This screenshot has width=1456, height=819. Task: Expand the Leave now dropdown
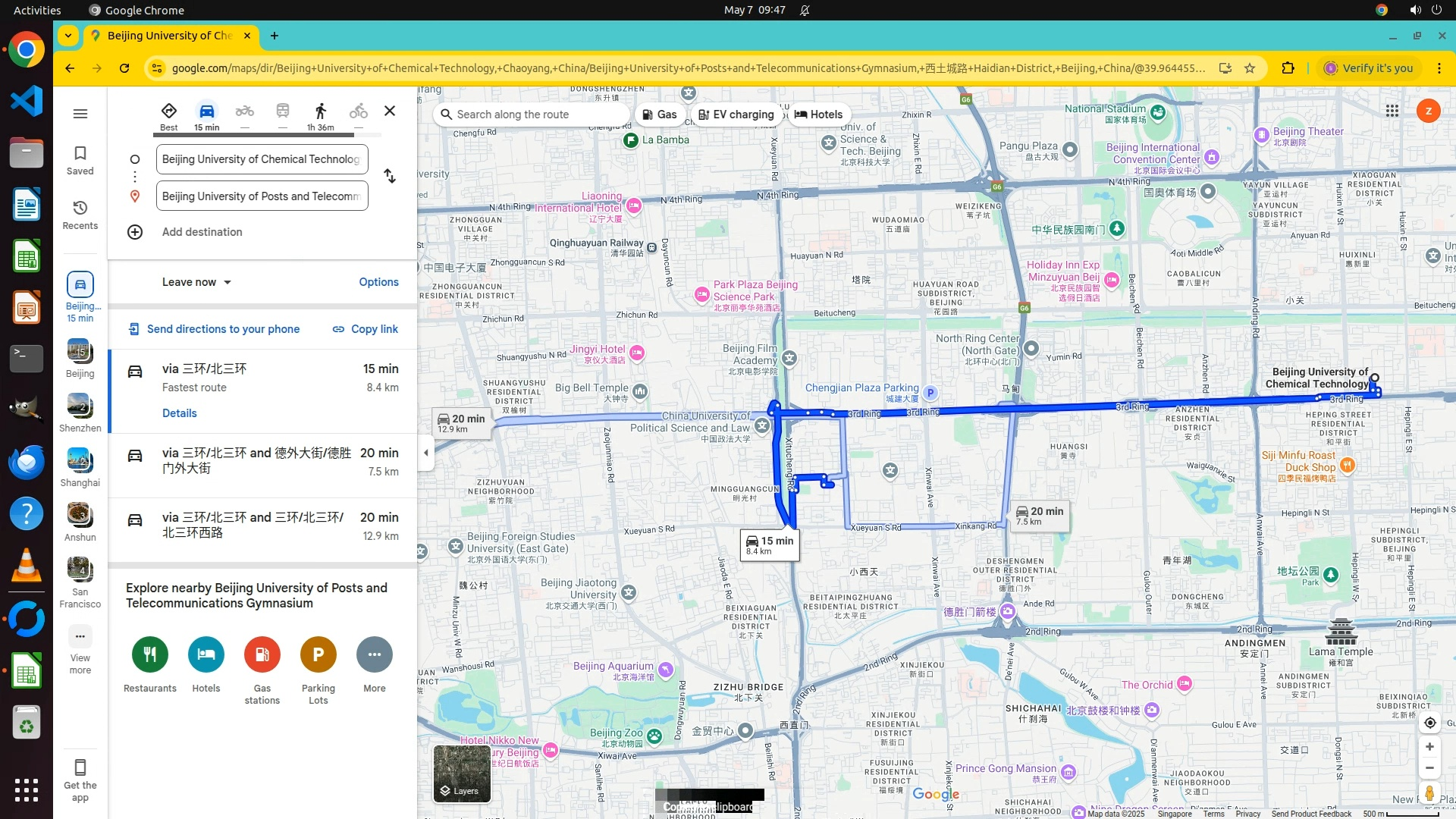point(196,282)
